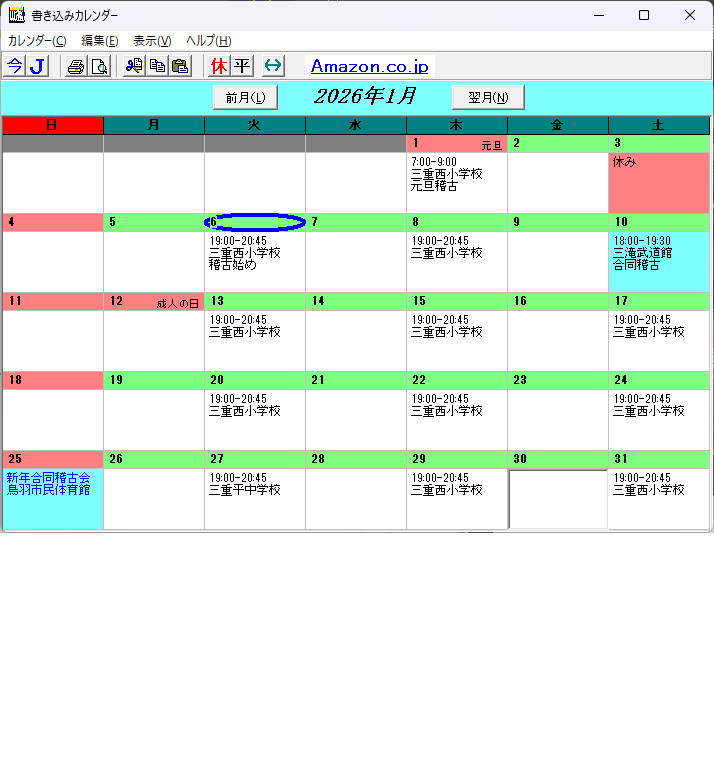Select the empty January 30 cell
Image resolution: width=714 pixels, height=777 pixels.
pos(557,499)
